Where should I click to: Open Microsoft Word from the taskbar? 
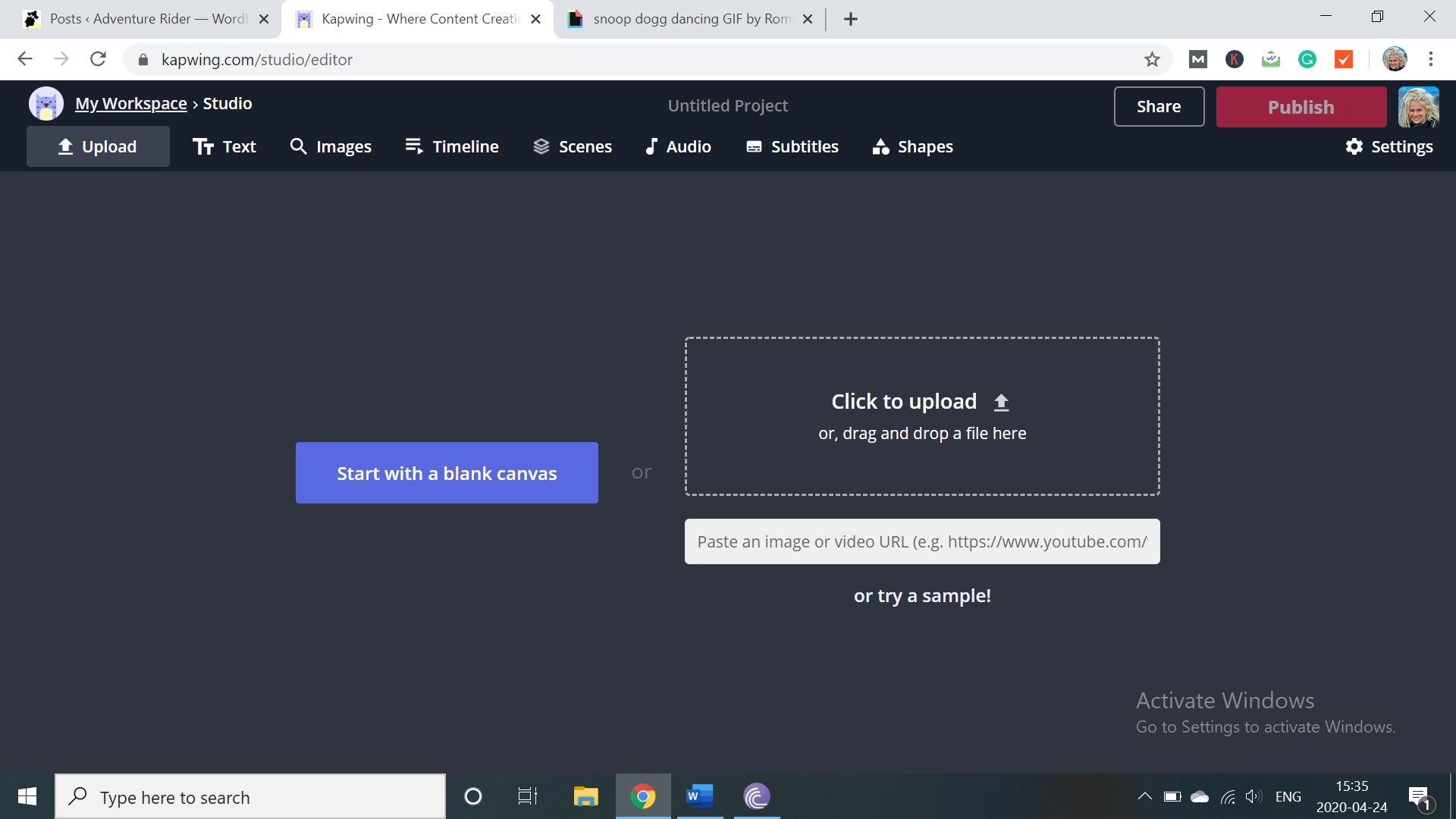(699, 796)
